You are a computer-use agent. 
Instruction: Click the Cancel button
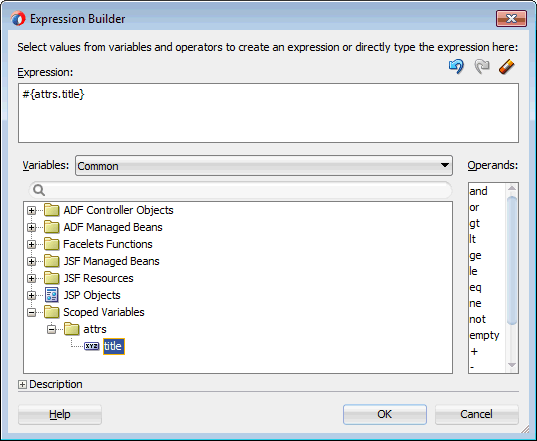coord(476,414)
